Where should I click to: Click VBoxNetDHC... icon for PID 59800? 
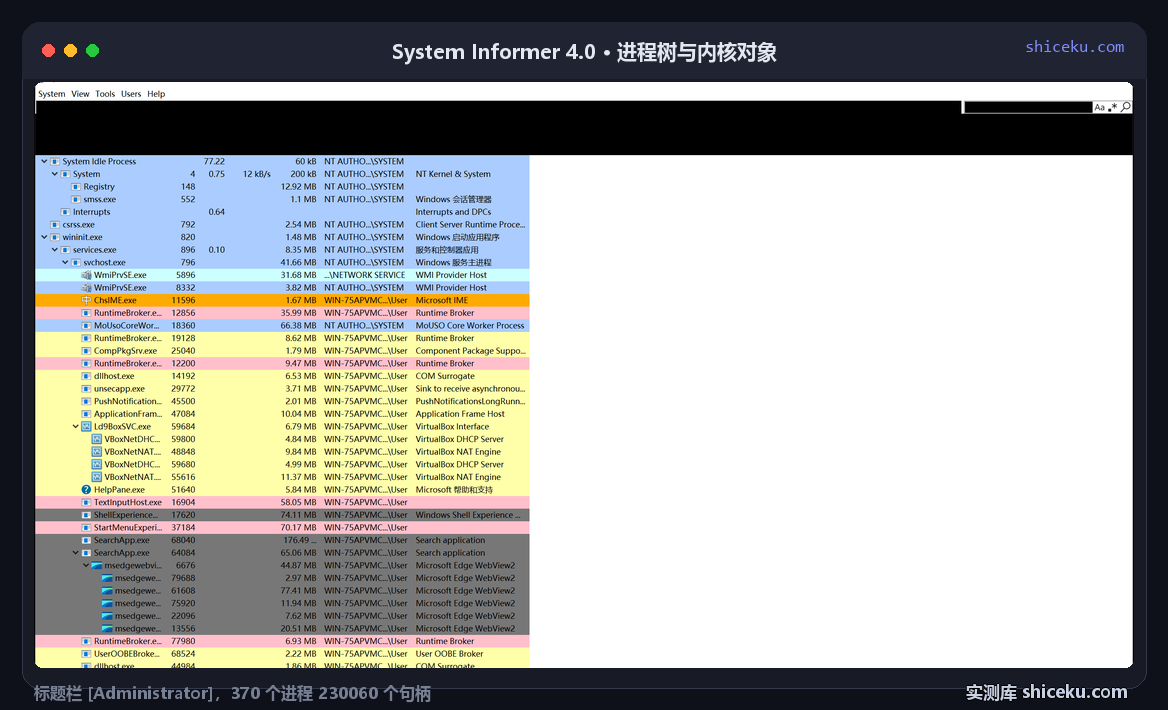(x=97, y=440)
